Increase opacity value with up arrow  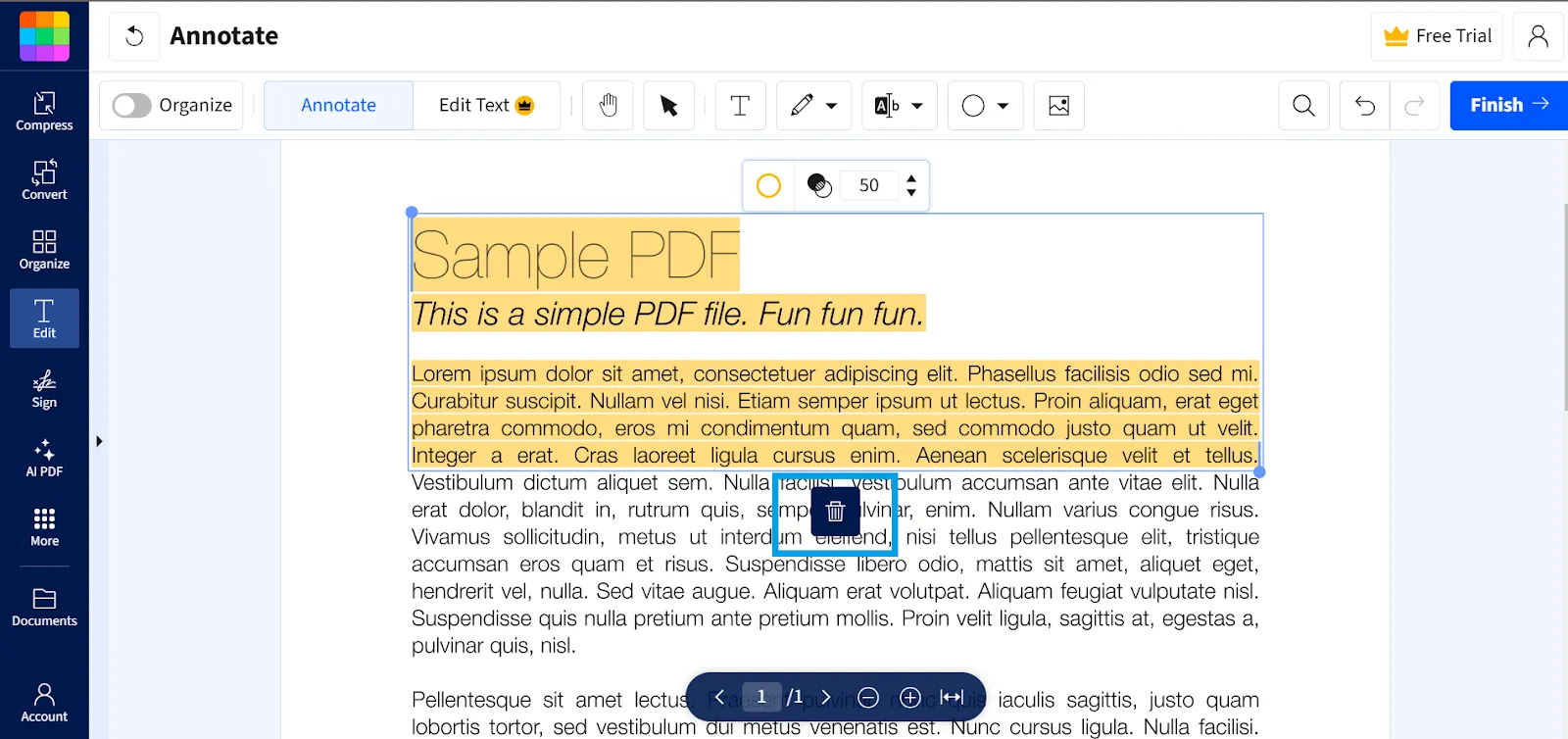click(x=911, y=178)
